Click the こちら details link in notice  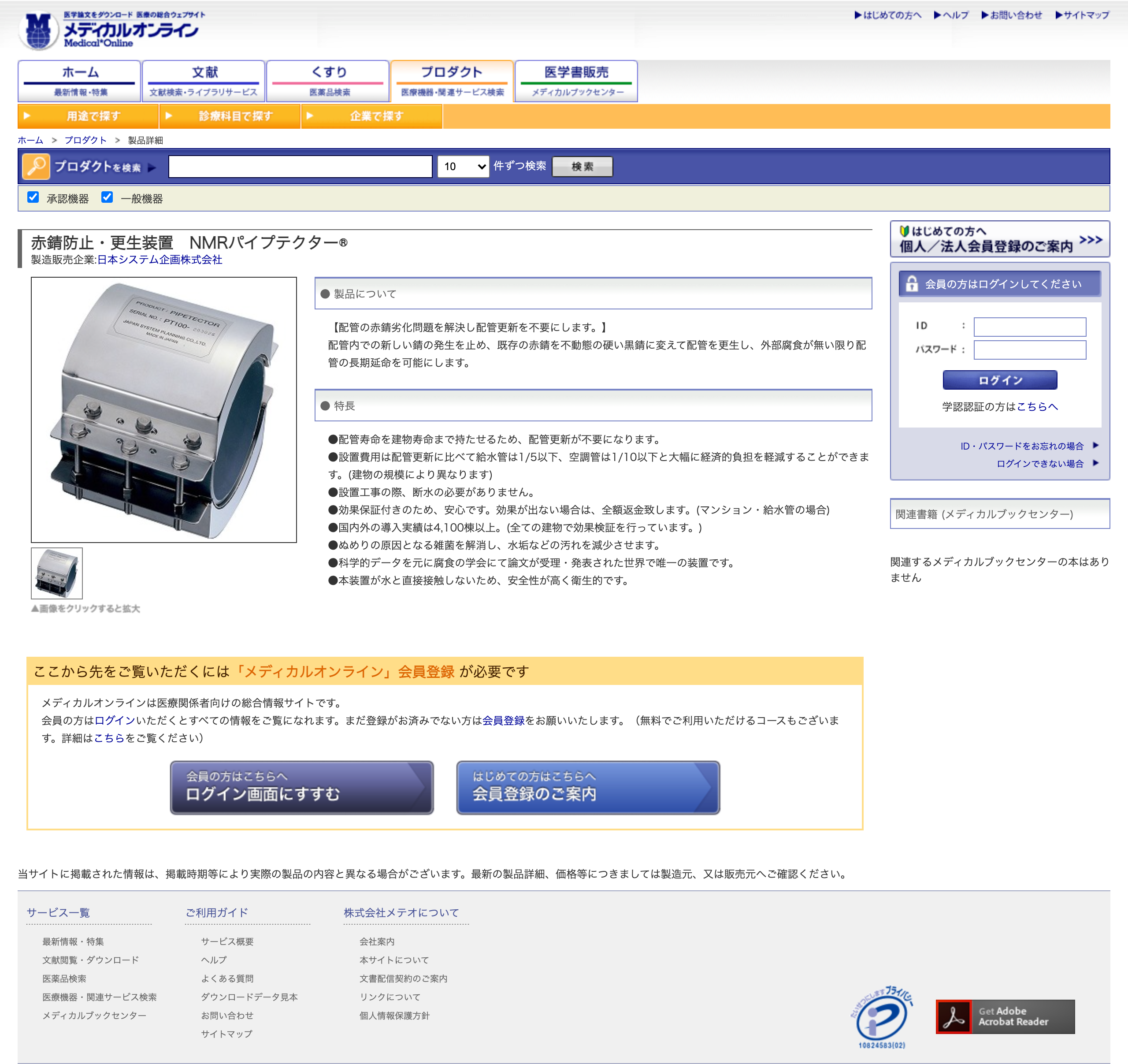click(x=109, y=738)
